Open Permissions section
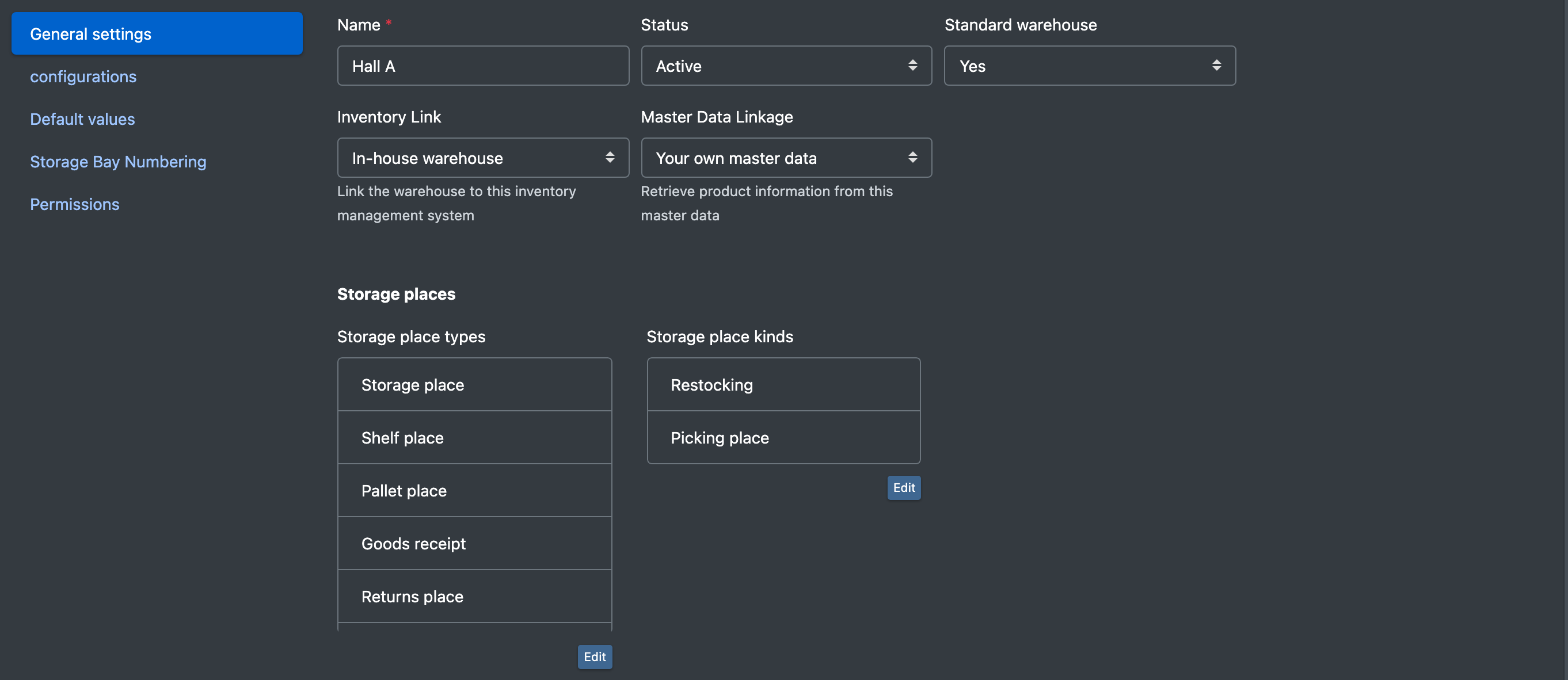 click(x=75, y=204)
